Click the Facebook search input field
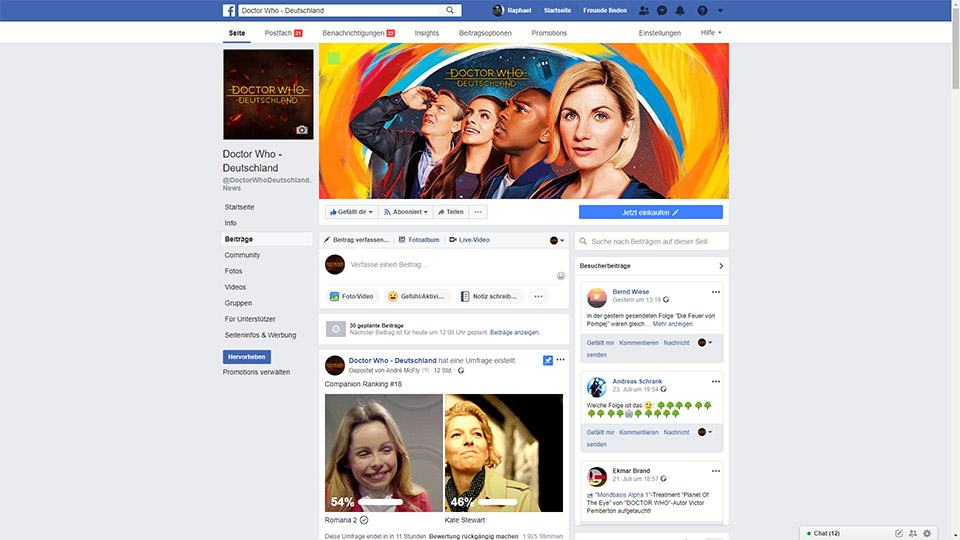 [x=341, y=10]
